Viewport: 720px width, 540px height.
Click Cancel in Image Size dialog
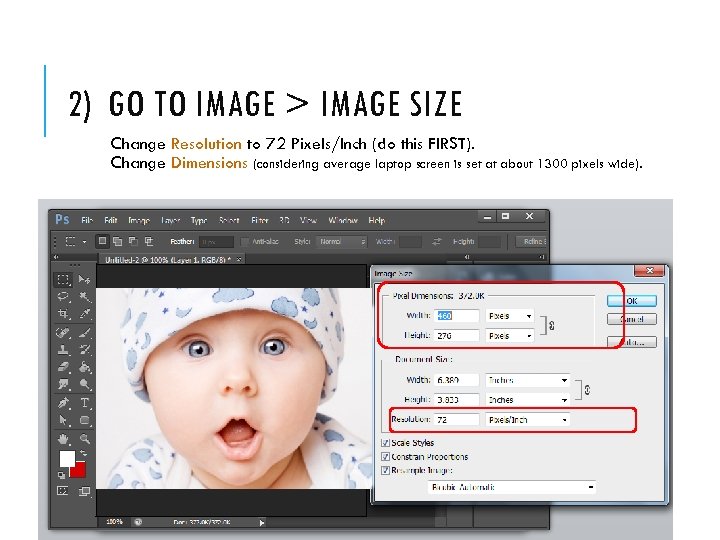(x=632, y=319)
